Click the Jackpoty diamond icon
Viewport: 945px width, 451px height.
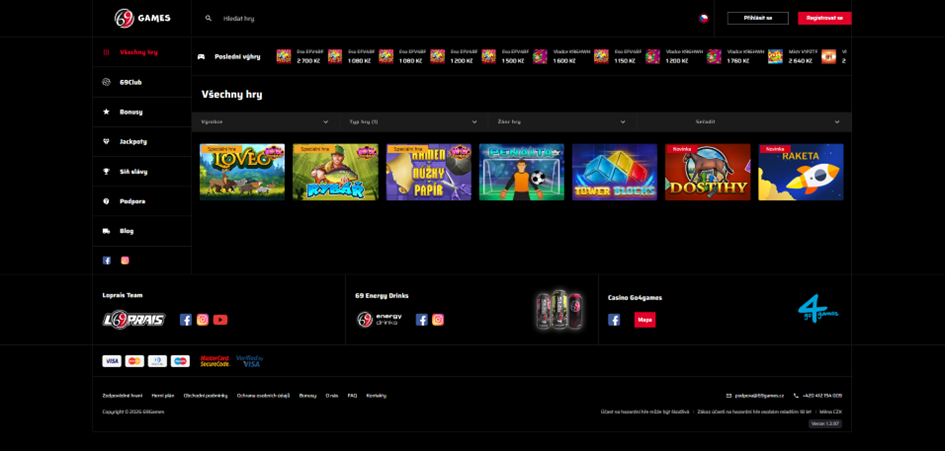point(107,142)
